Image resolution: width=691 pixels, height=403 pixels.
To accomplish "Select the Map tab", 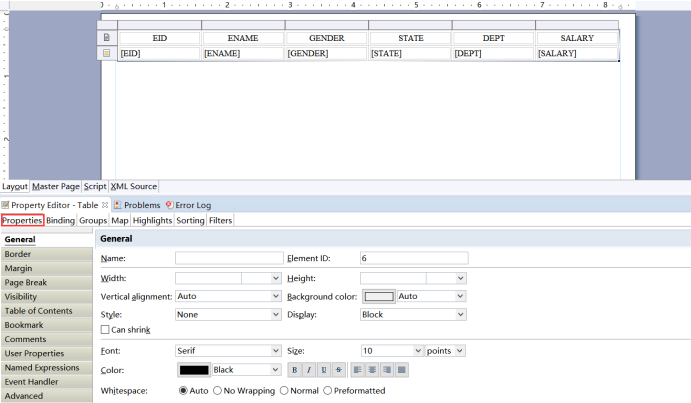I will 120,220.
